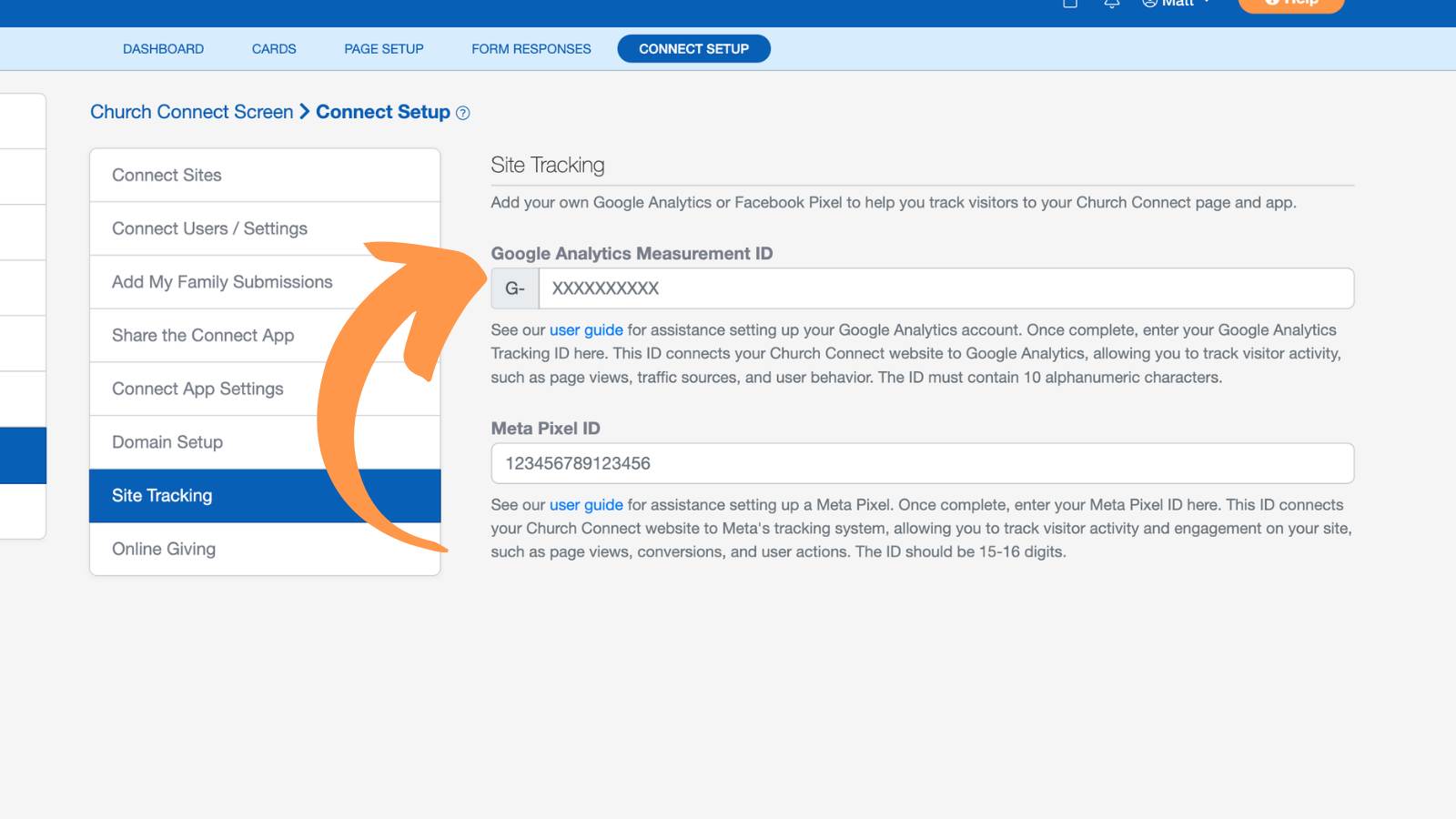Open the Form Responses tab
1456x819 pixels.
click(531, 49)
